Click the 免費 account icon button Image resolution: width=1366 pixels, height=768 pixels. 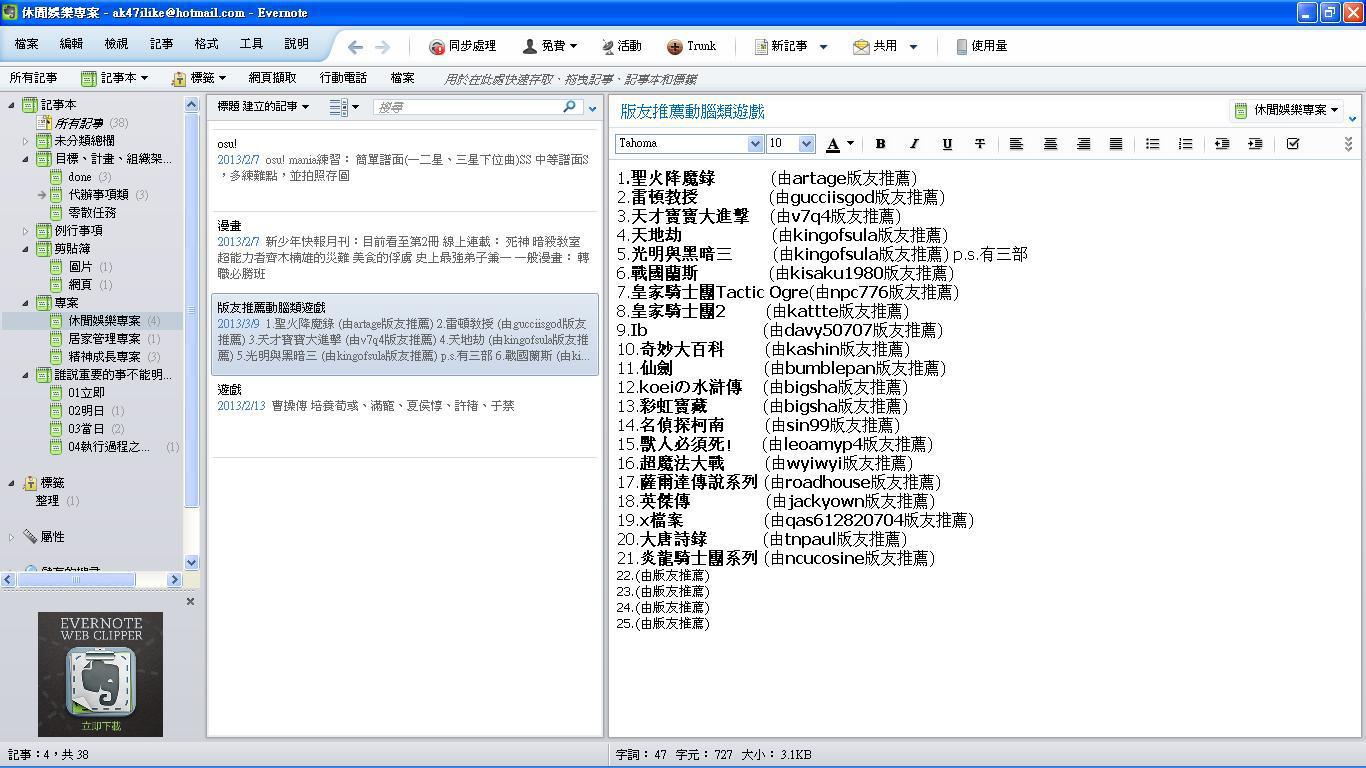pos(549,46)
